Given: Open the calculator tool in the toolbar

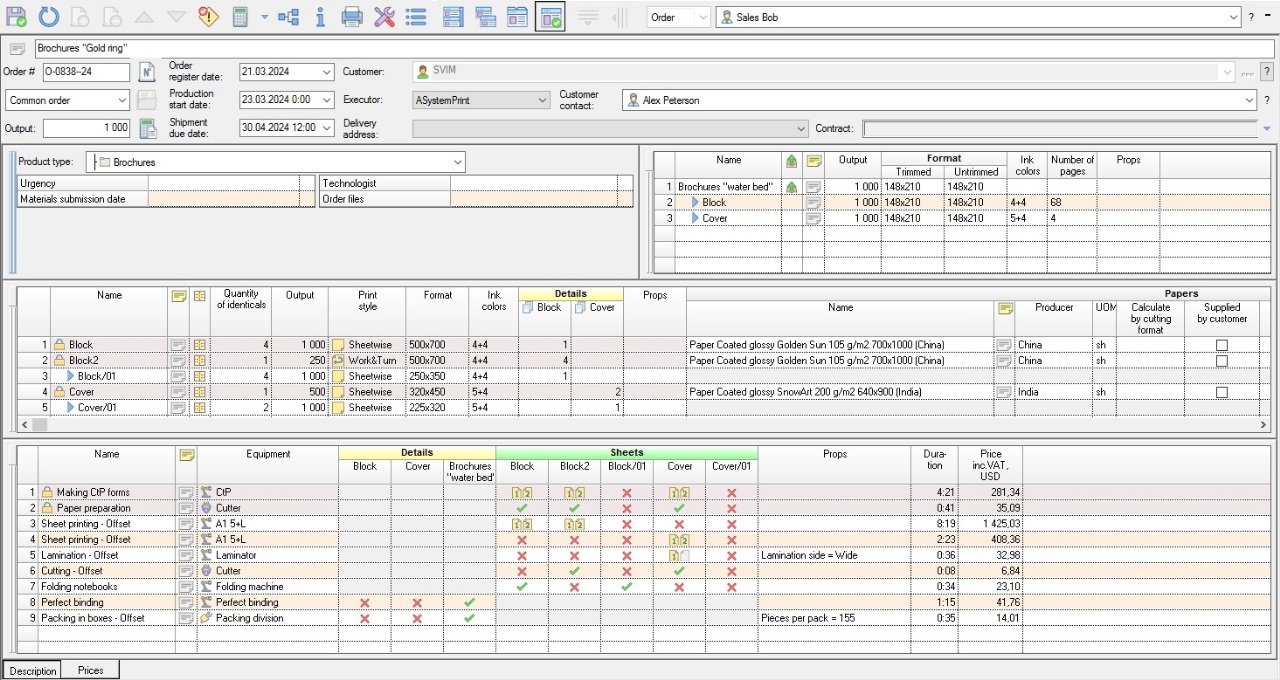Looking at the screenshot, I should click(x=240, y=17).
